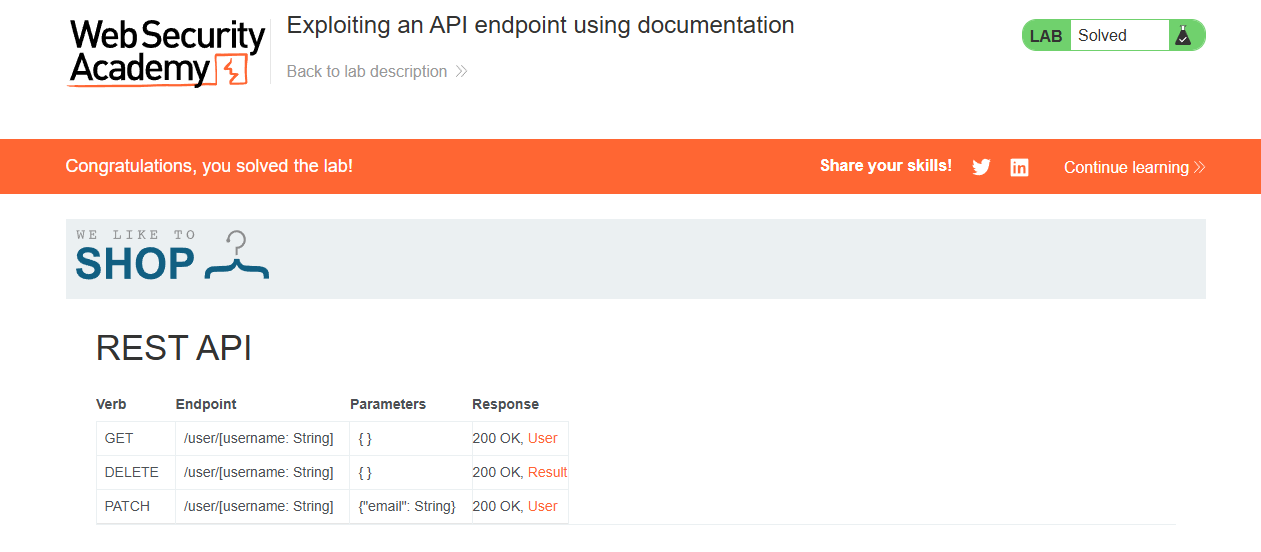Screen dimensions: 1261x552
Task: Click double chevron after Back to lab description
Action: point(461,72)
